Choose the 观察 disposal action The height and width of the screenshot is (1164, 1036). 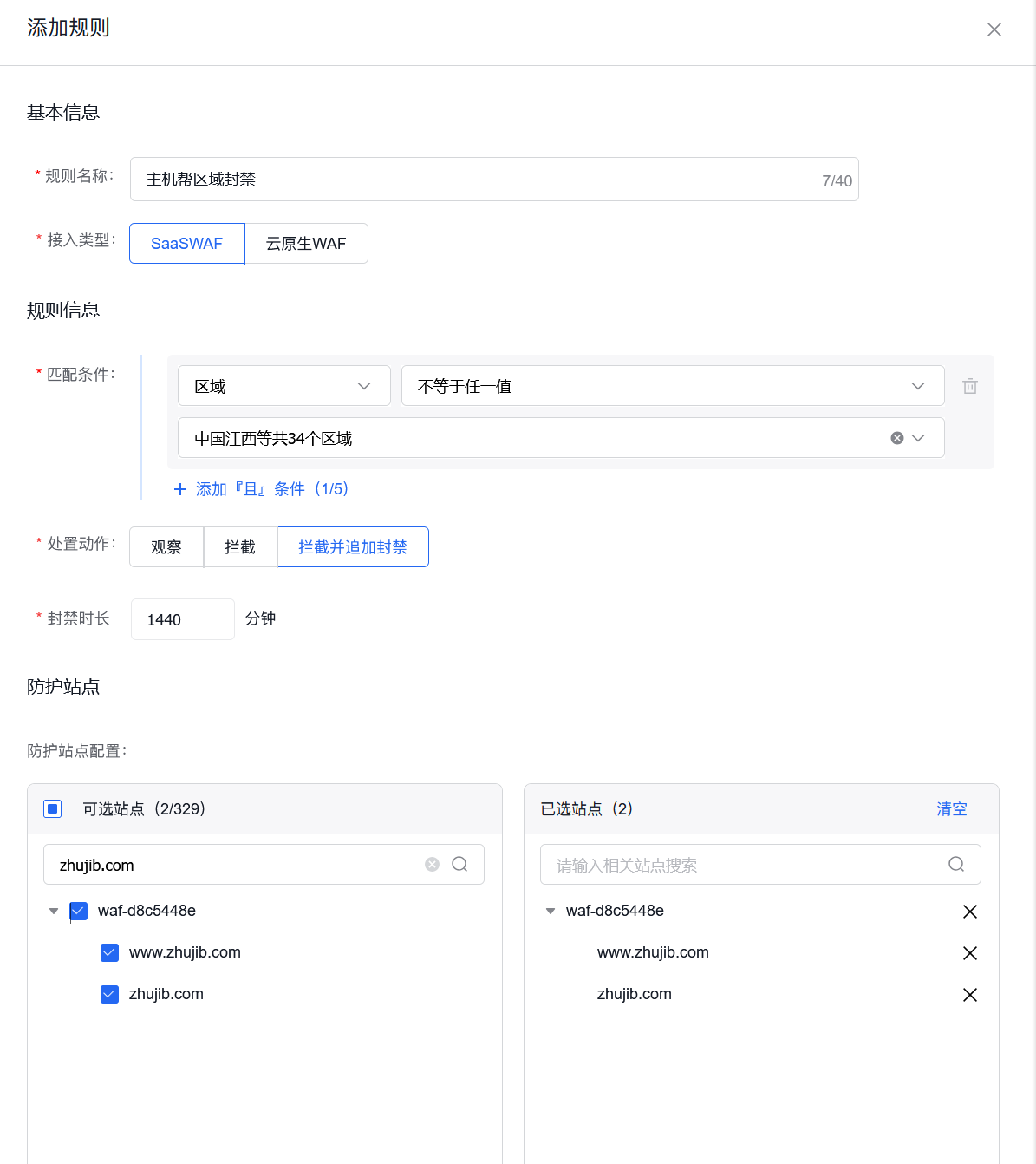tap(166, 547)
